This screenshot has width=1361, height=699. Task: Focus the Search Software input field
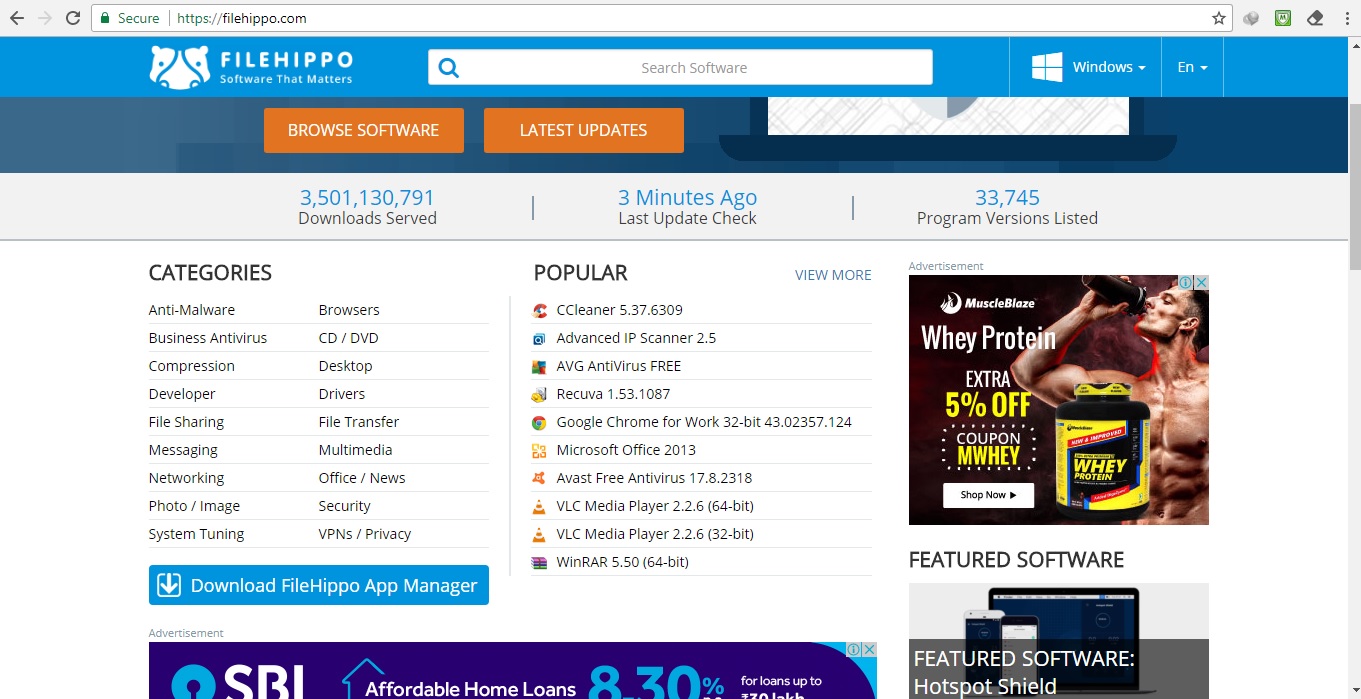click(x=694, y=68)
